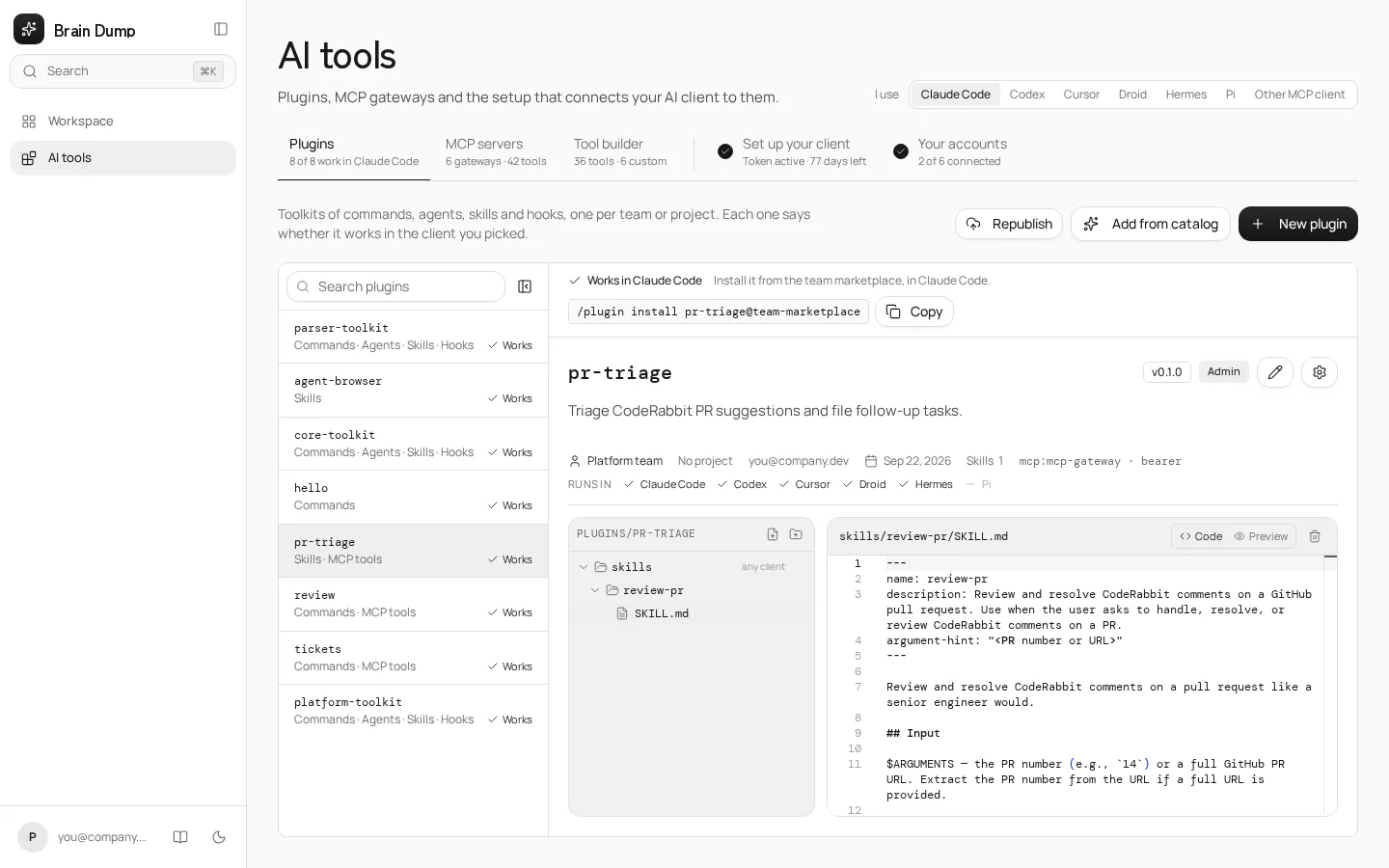Collapse the plugin list panel
Screen dimensions: 1389x868
click(x=525, y=286)
